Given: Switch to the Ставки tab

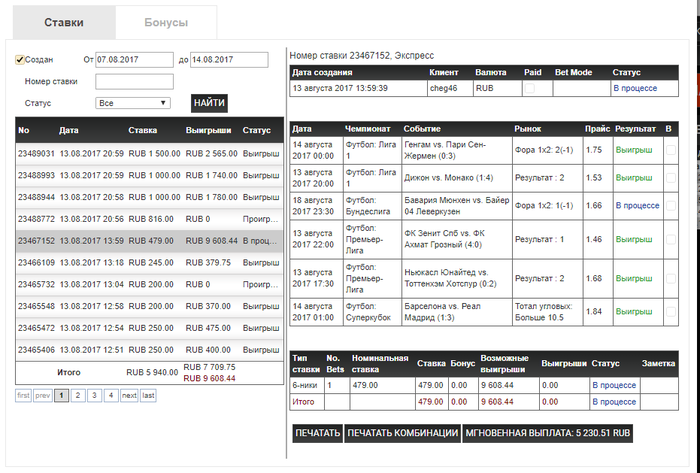Looking at the screenshot, I should tap(64, 22).
